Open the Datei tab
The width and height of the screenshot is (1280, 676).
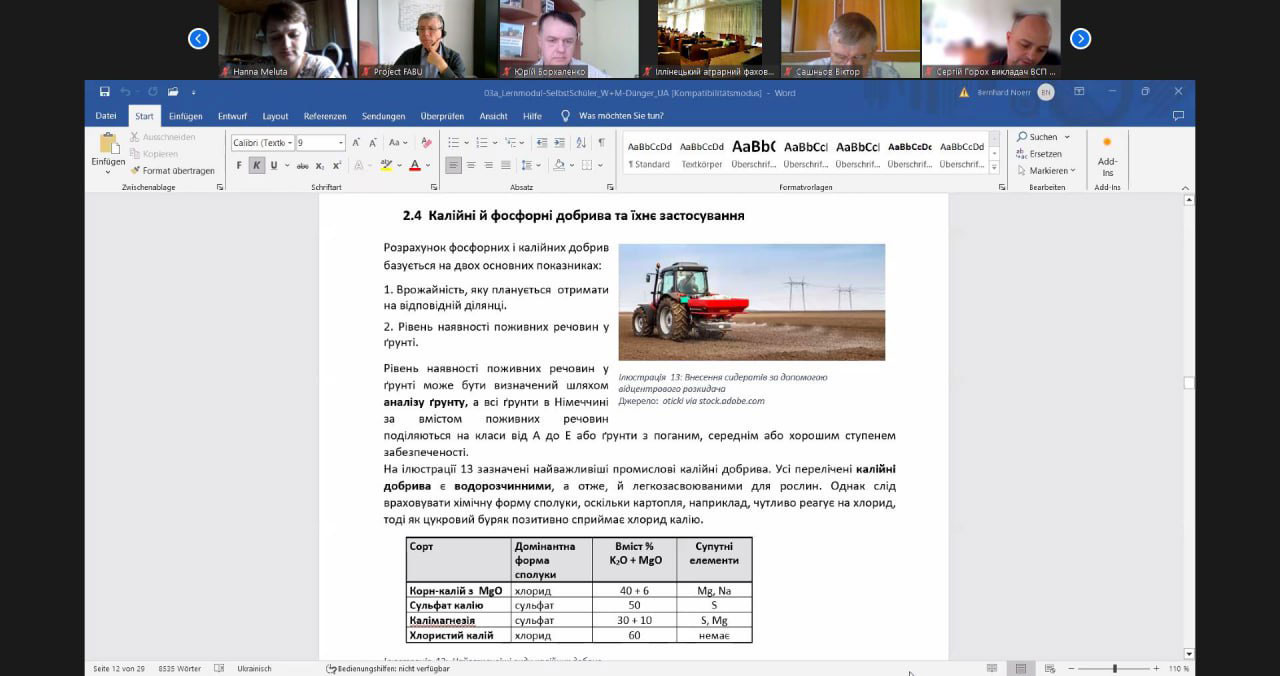(106, 116)
